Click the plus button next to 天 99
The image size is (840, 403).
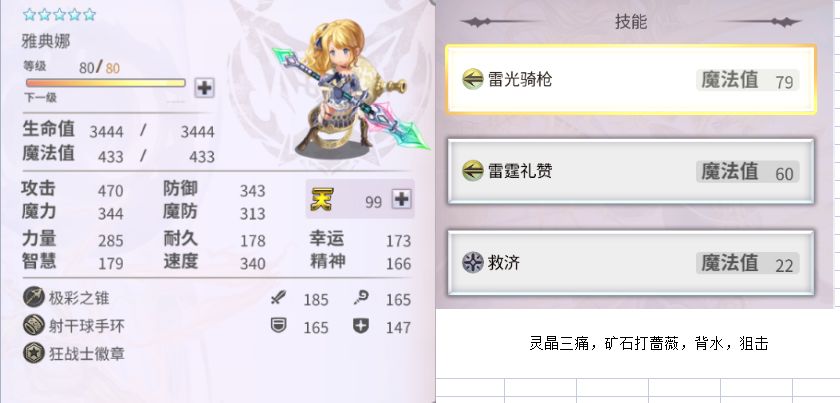point(402,199)
